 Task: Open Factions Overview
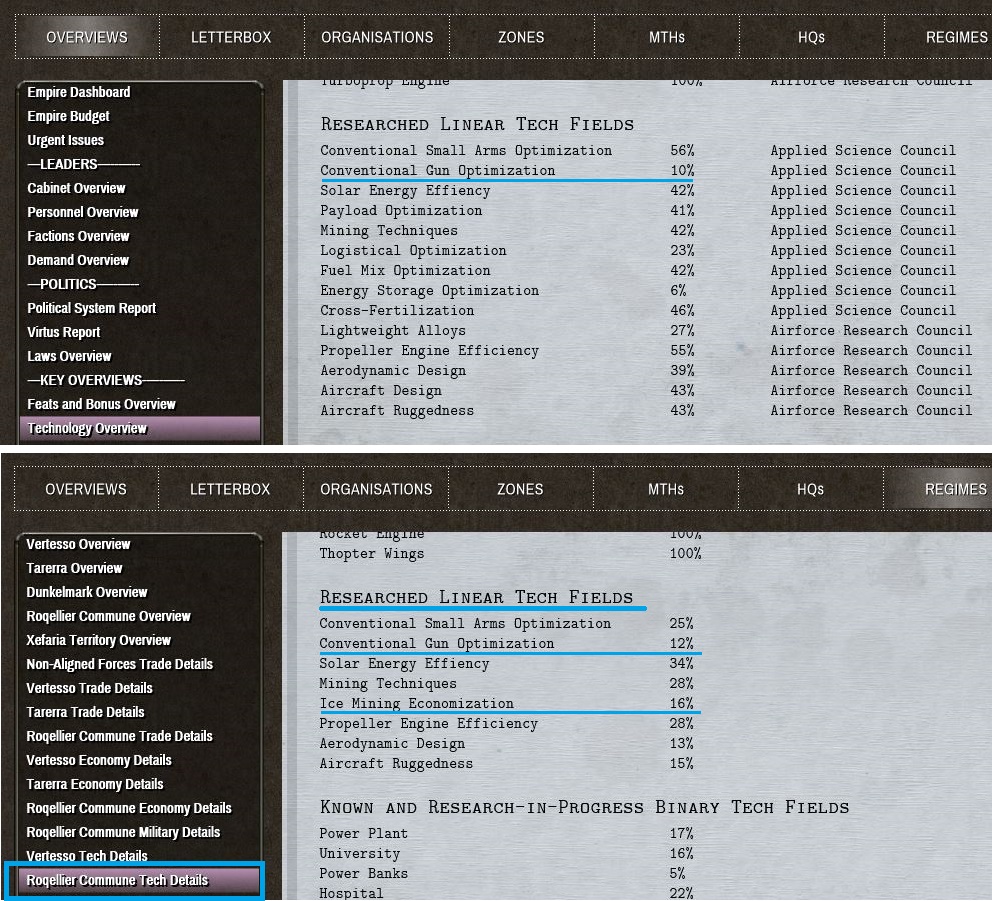[78, 237]
